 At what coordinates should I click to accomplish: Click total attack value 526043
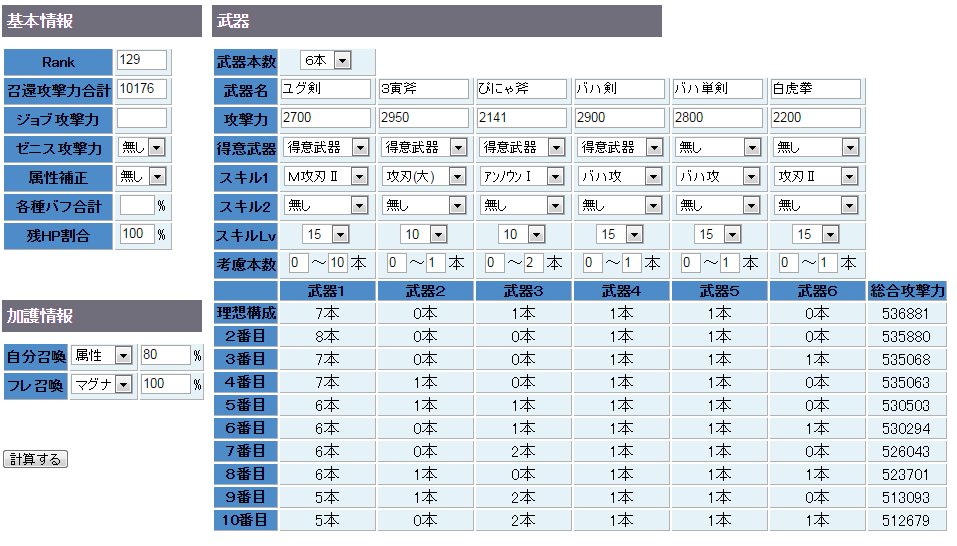point(906,452)
